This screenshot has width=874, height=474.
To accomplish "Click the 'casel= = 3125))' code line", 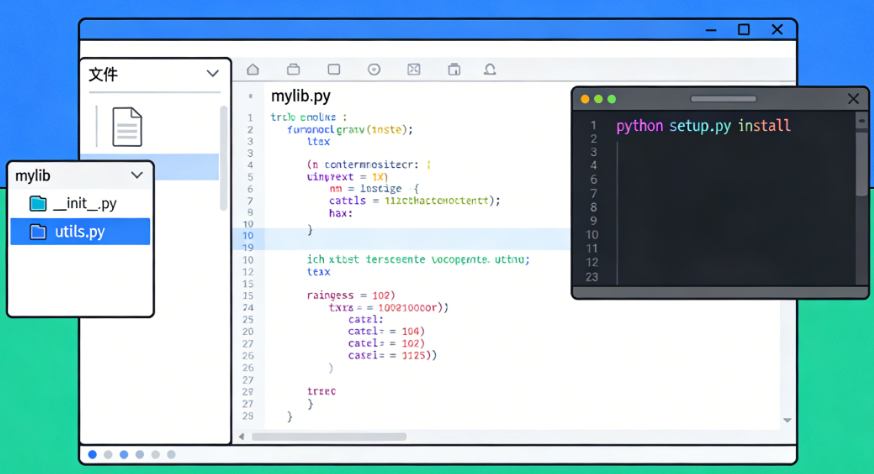I will (x=392, y=355).
